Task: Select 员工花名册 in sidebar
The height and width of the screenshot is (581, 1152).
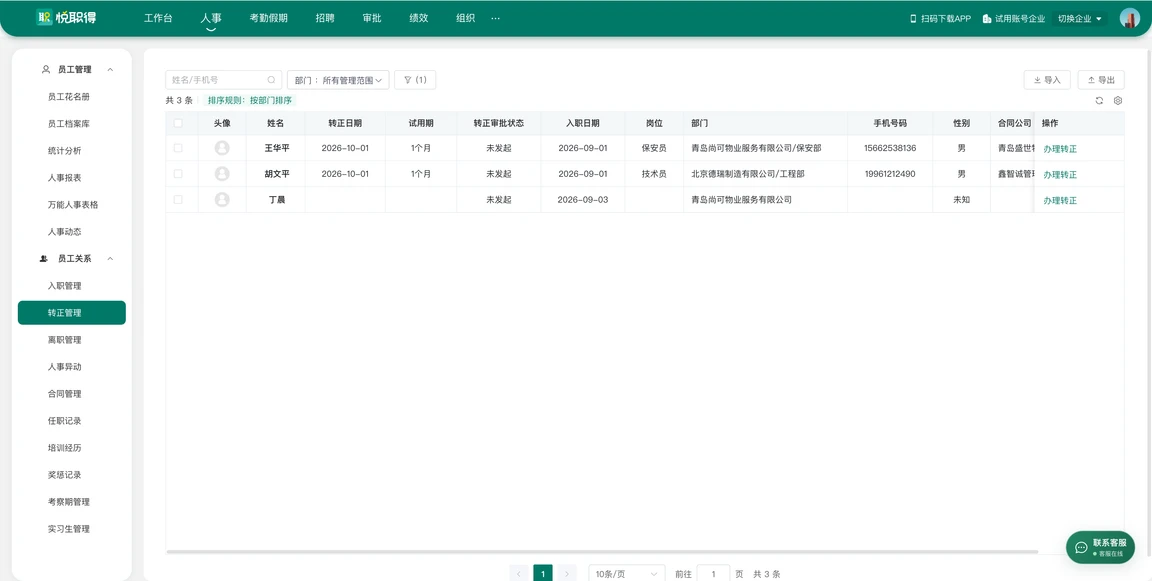Action: click(x=72, y=96)
